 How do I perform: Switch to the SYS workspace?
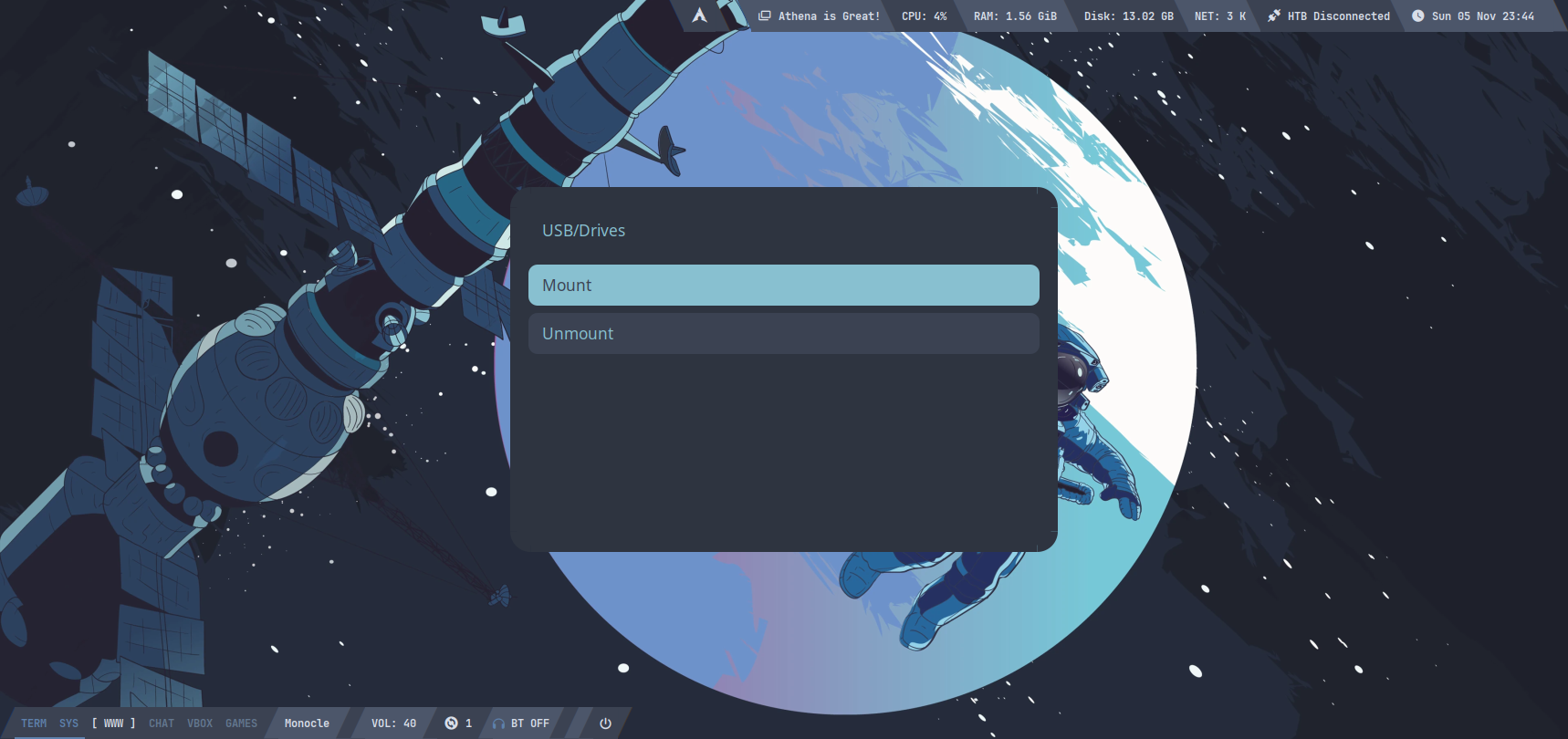coord(69,723)
